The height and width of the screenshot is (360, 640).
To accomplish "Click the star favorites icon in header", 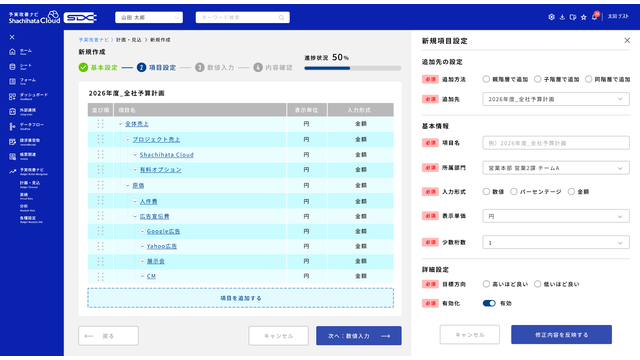I will click(x=584, y=17).
